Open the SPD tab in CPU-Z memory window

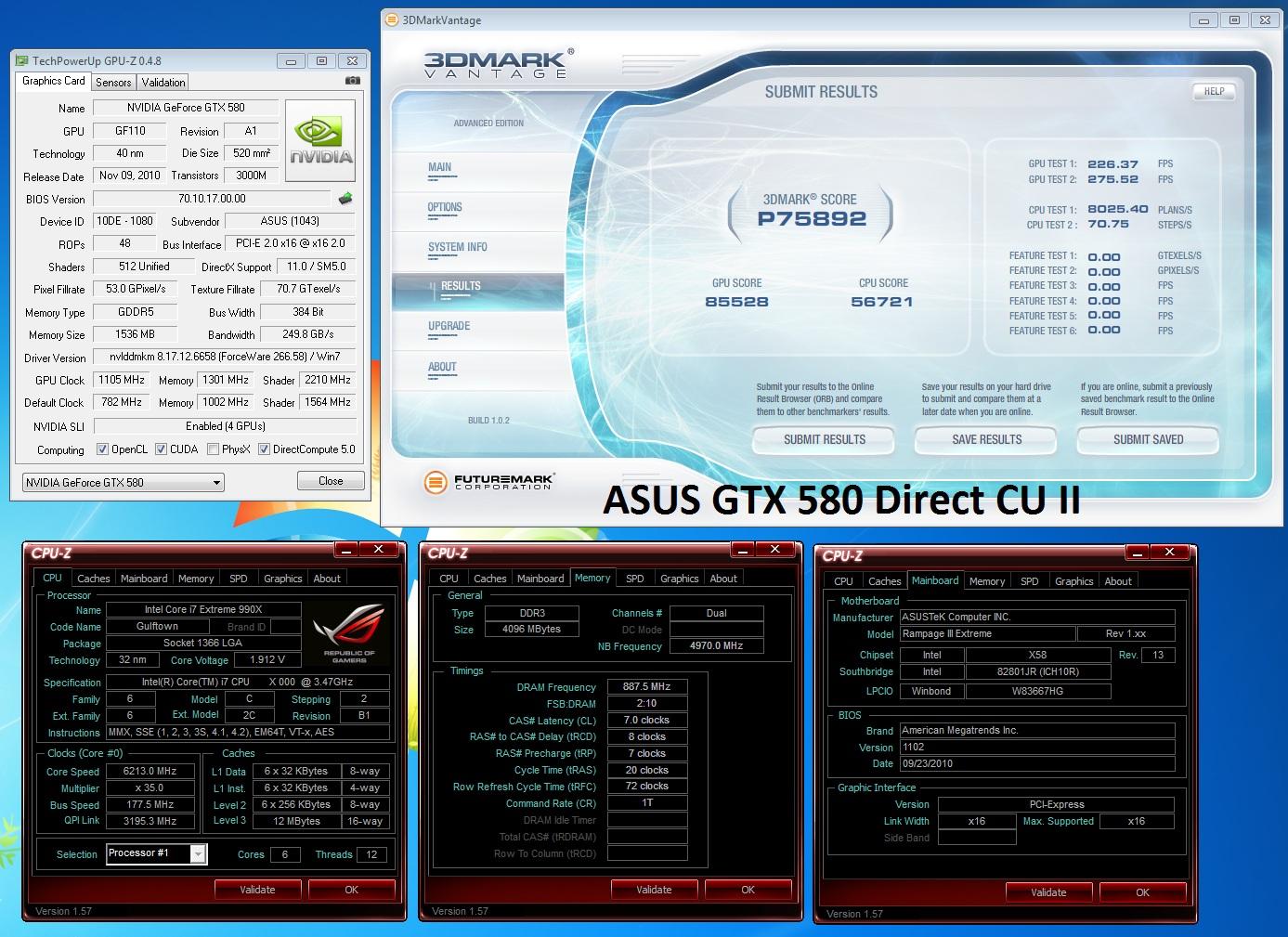coord(635,579)
